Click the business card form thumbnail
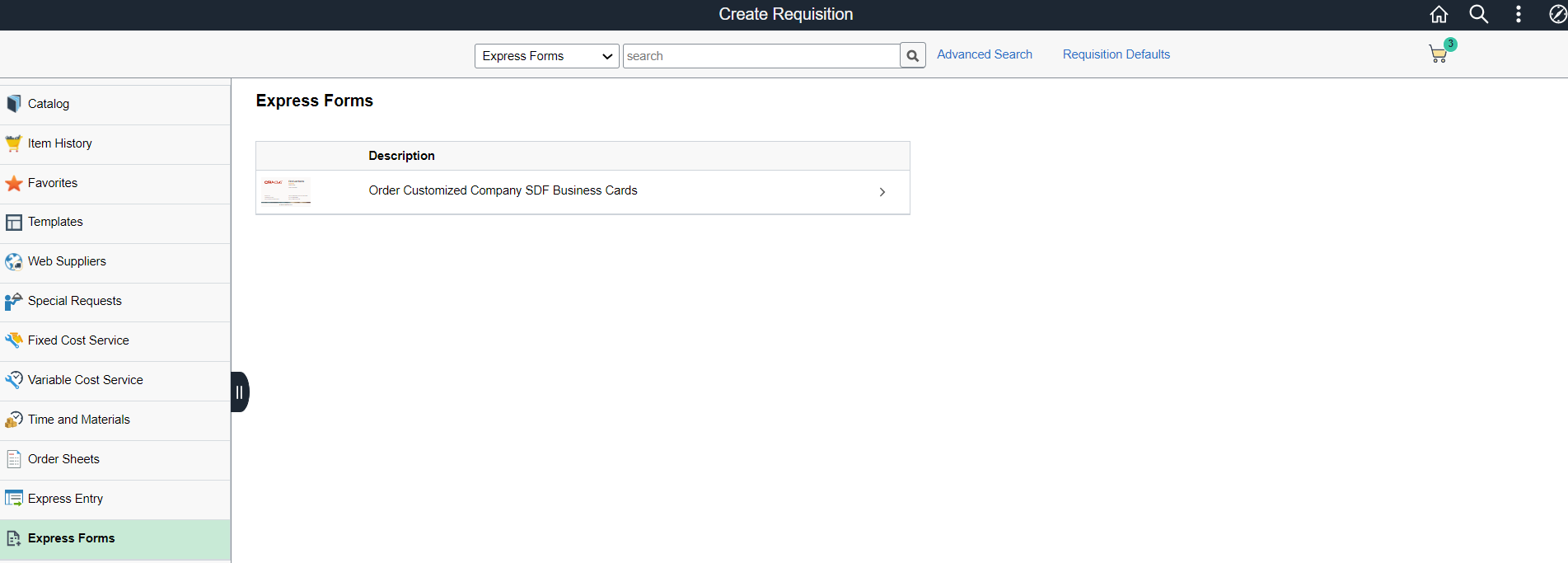This screenshot has height=563, width=1568. click(286, 191)
